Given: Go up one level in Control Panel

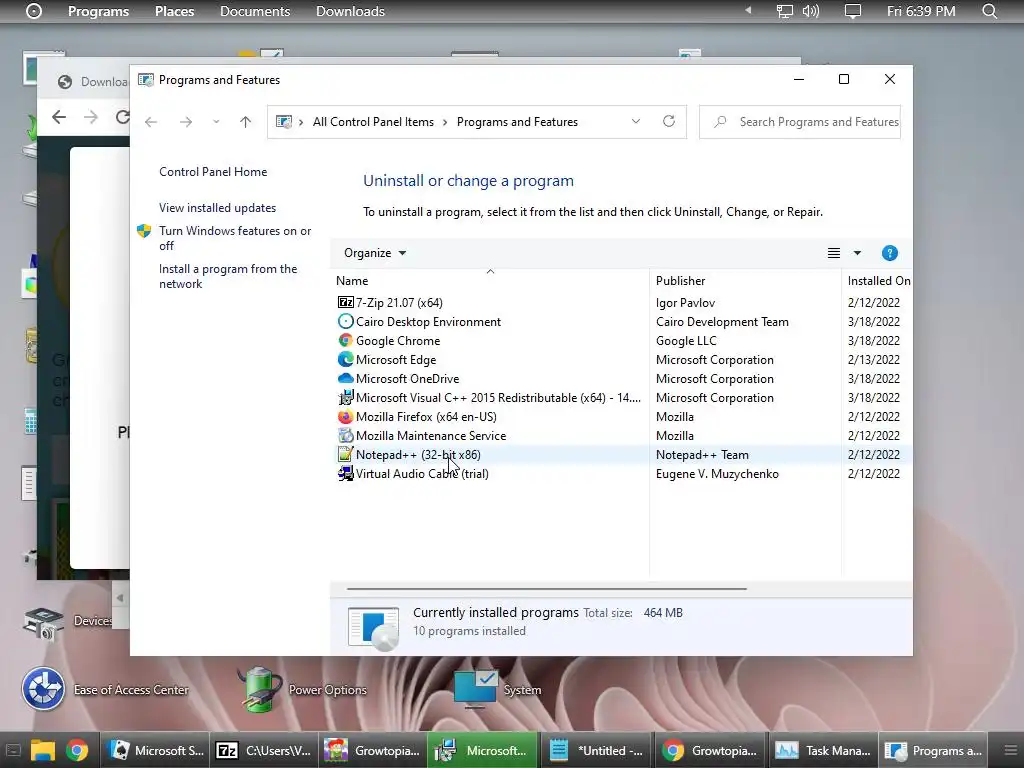Looking at the screenshot, I should [246, 121].
